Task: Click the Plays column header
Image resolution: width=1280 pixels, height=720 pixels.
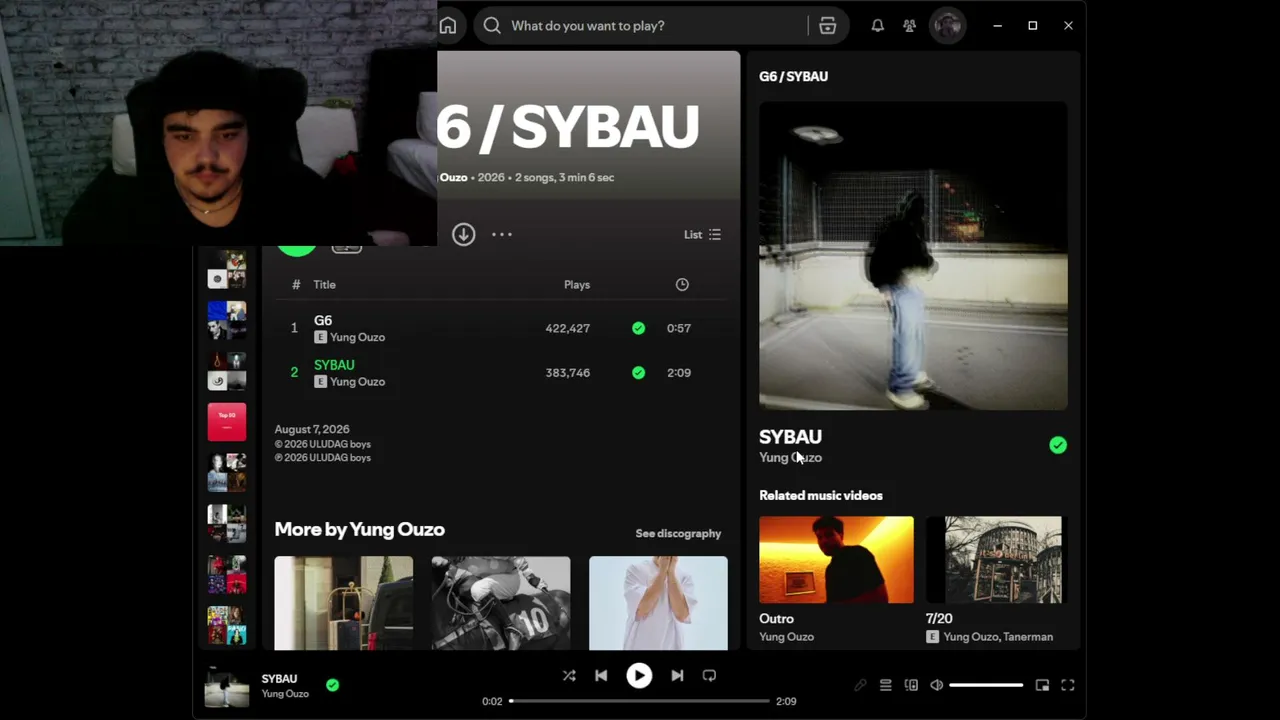Action: [577, 285]
